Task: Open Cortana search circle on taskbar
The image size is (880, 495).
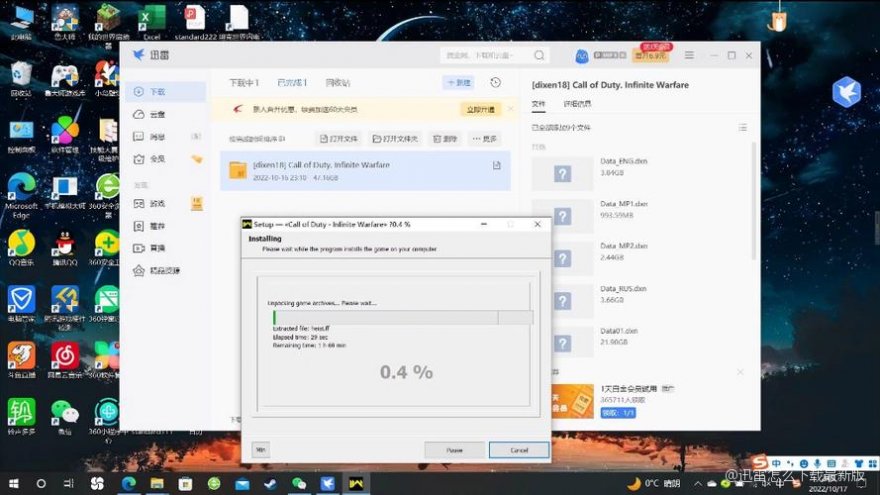Action: 41,483
